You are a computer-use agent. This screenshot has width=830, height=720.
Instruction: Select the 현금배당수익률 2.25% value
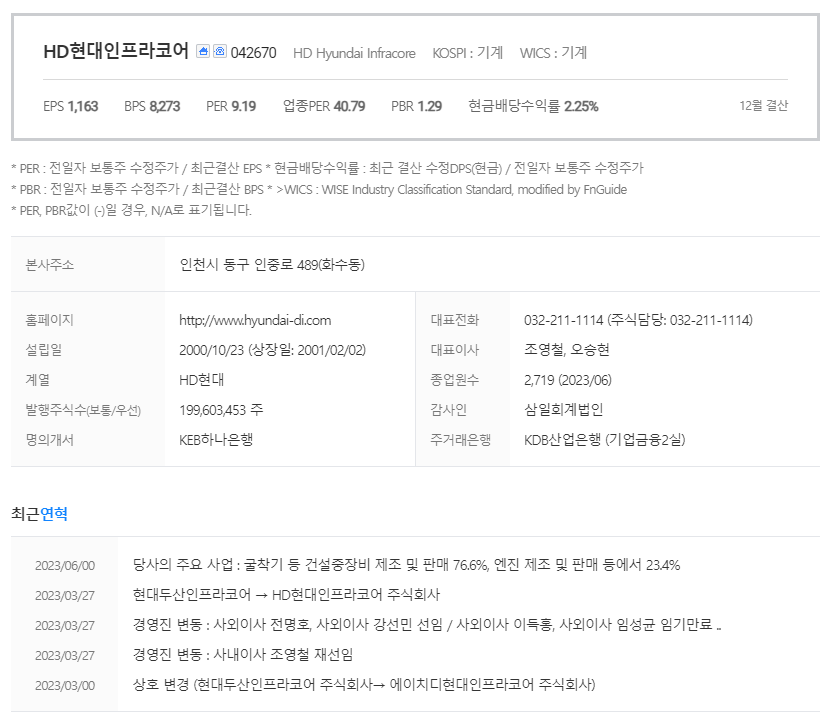(533, 106)
